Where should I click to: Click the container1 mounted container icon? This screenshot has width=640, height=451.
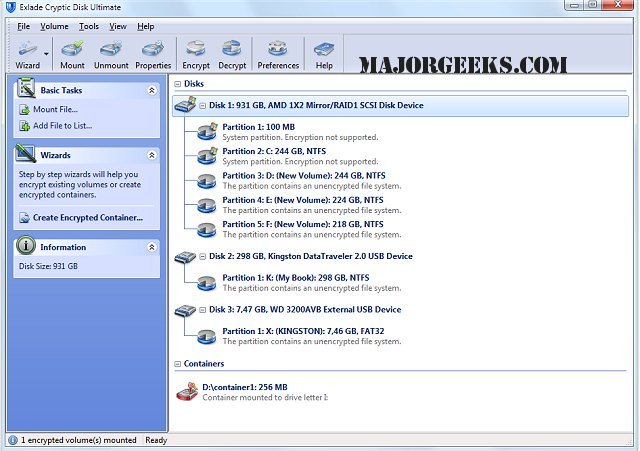click(x=187, y=391)
